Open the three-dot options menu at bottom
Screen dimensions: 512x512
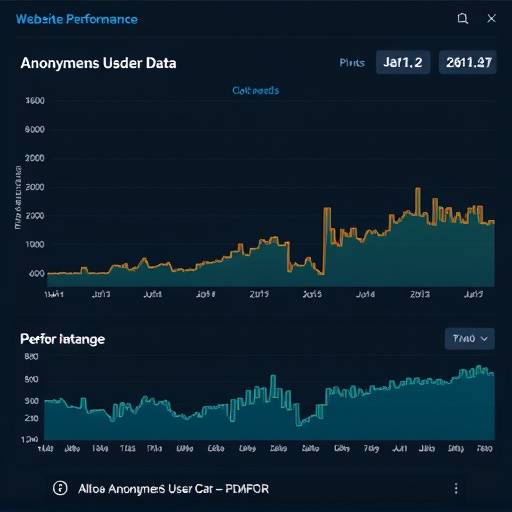click(x=456, y=489)
